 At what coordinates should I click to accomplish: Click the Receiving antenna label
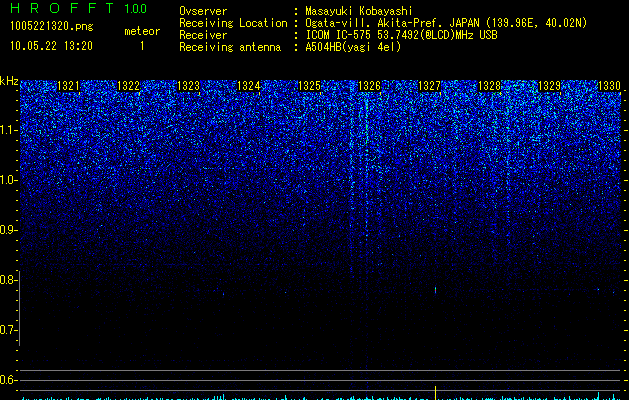point(230,47)
